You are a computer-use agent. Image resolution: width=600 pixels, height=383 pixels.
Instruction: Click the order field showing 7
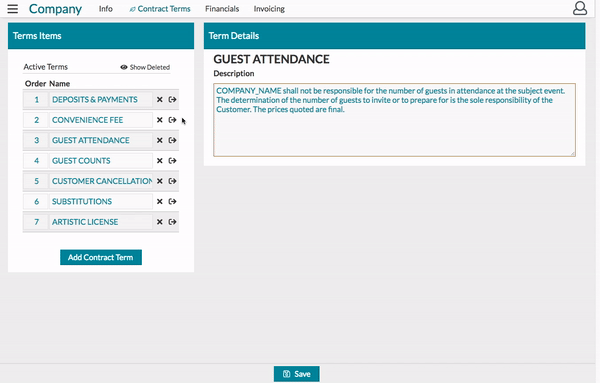pyautogui.click(x=36, y=222)
